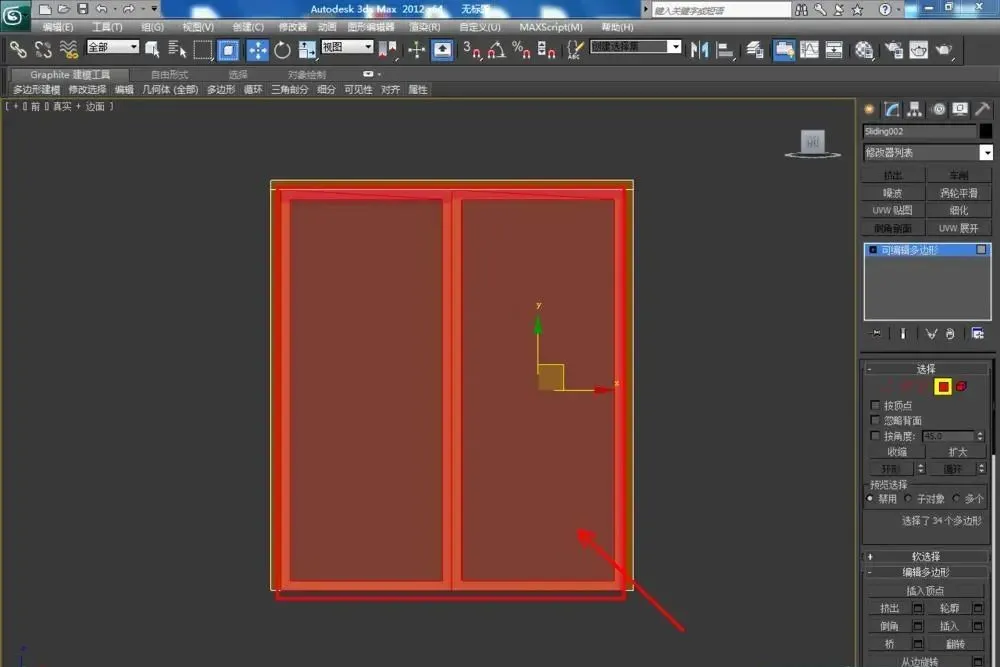Screen dimensions: 1000x667
Task: Click the 扩大 grow selection button
Action: pyautogui.click(x=957, y=451)
